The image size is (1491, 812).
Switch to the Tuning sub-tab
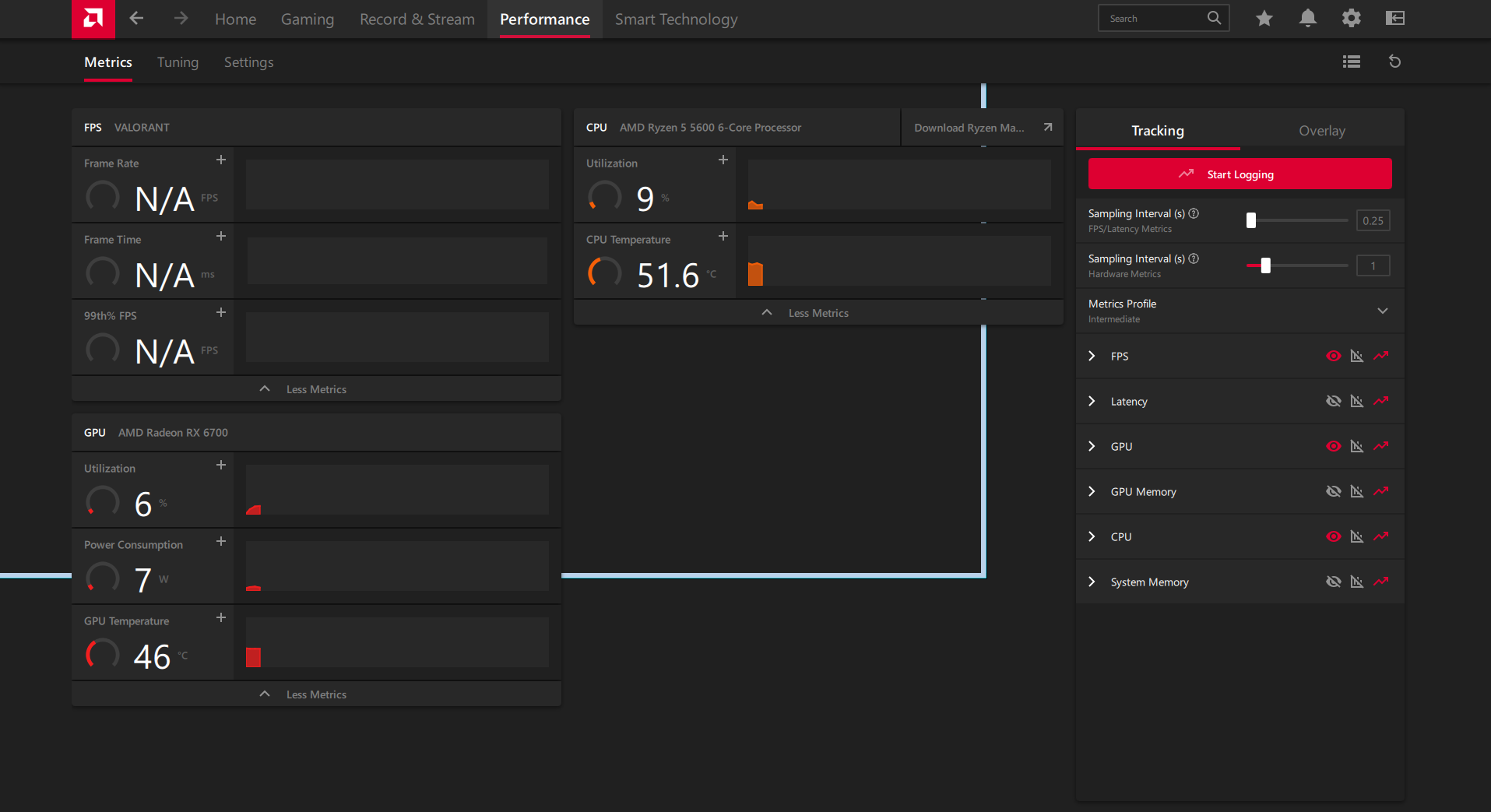click(x=178, y=62)
